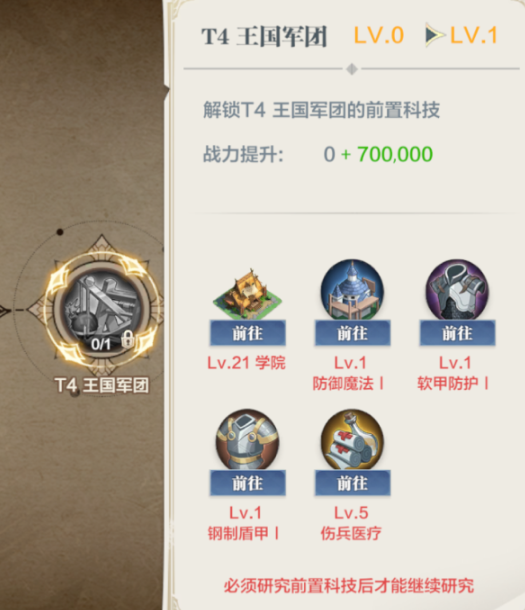Click the Lv.21 学院 requirement label
The image size is (525, 610).
tap(247, 363)
